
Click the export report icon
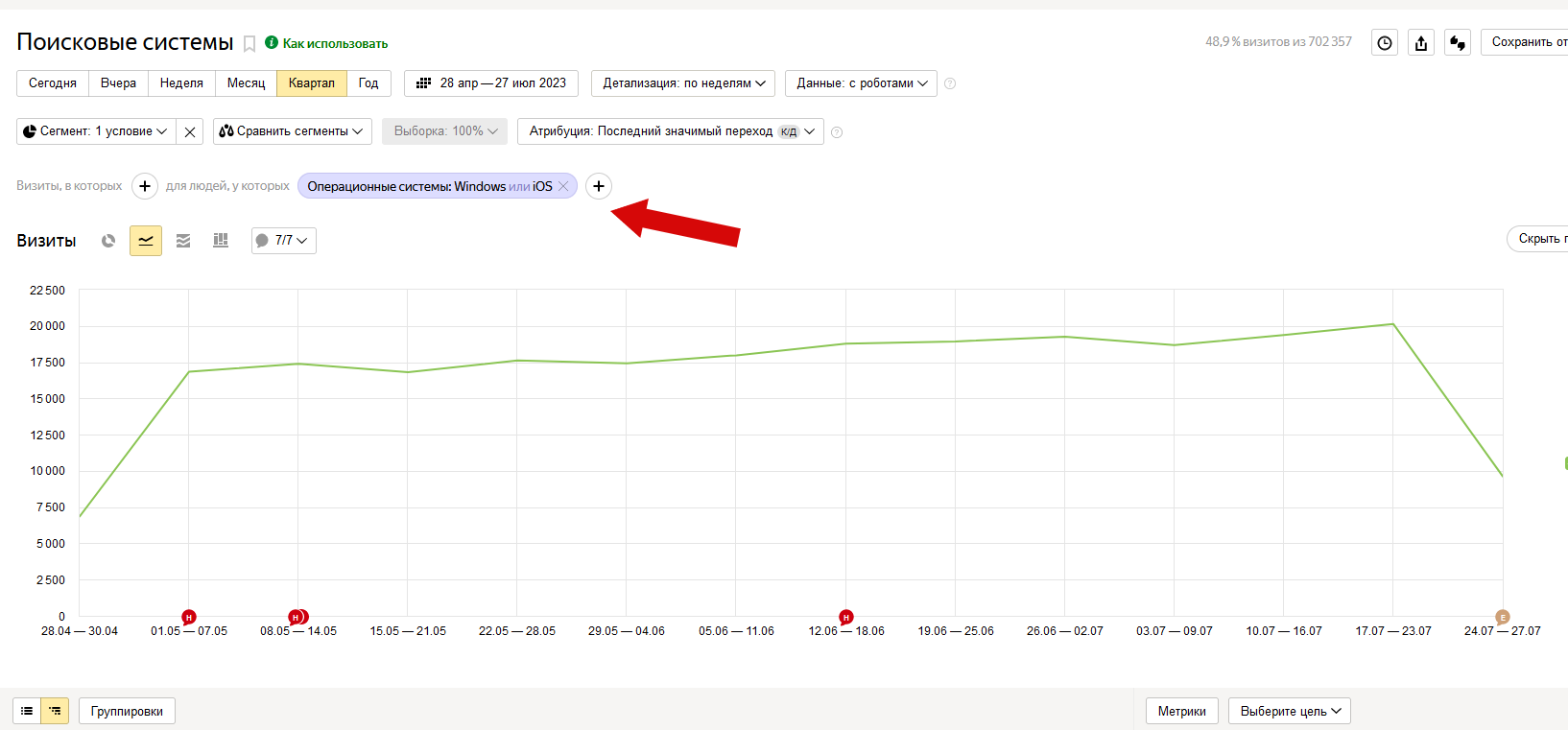click(1421, 42)
